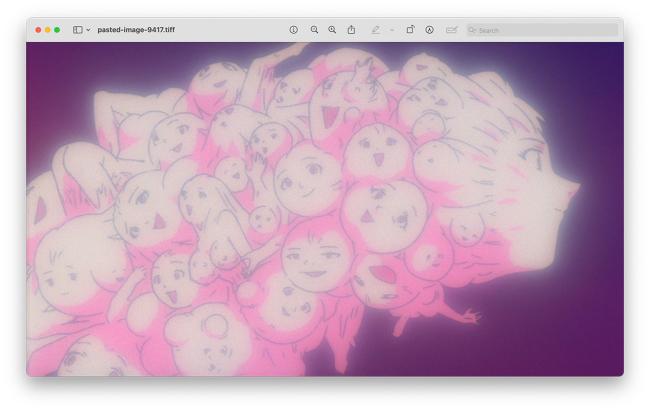Toggle the sidebar view button
The width and height of the screenshot is (650, 411).
77,30
